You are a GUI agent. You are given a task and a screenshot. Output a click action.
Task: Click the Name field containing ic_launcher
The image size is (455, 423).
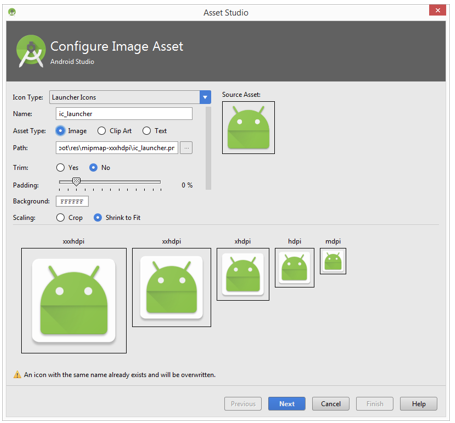point(124,114)
